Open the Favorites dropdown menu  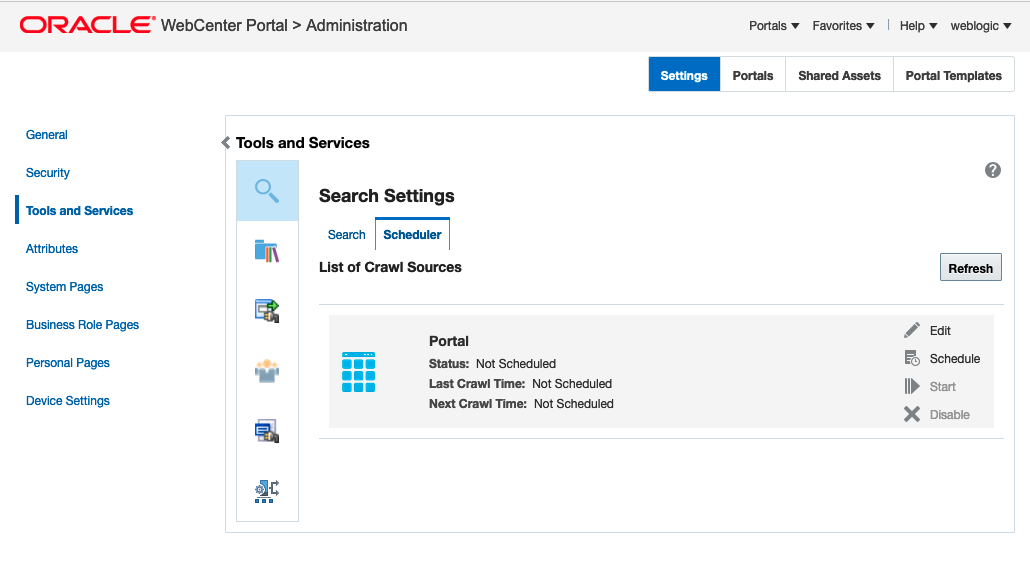[843, 26]
